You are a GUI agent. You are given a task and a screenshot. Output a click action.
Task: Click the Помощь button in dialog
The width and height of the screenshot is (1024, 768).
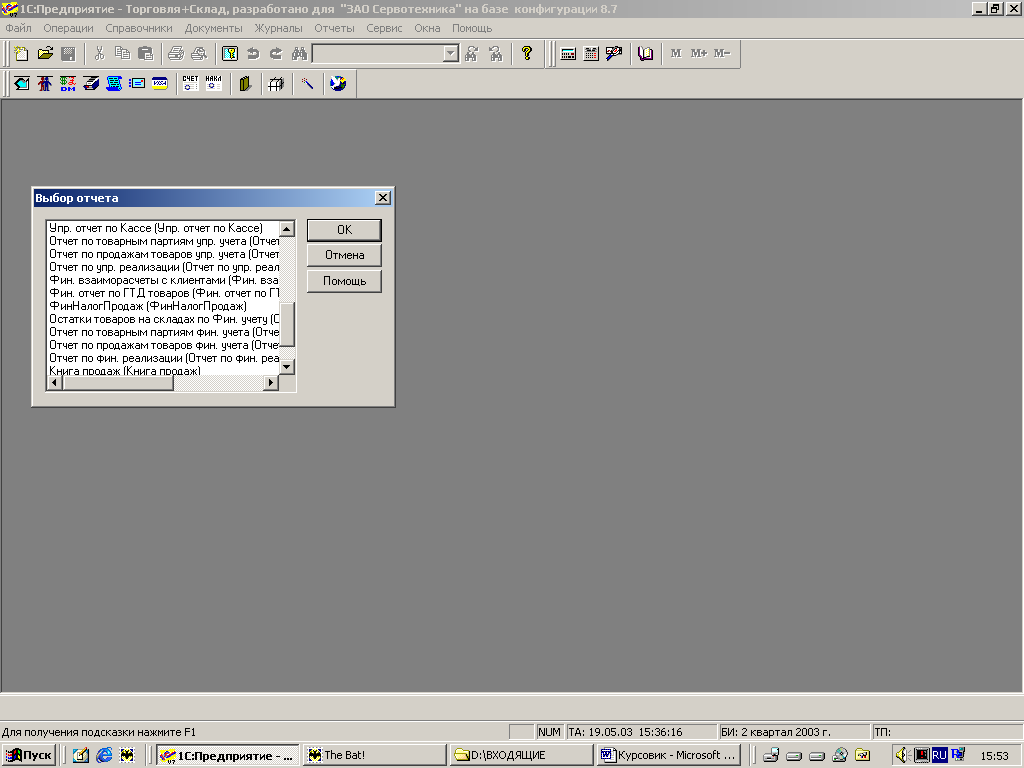pos(344,281)
